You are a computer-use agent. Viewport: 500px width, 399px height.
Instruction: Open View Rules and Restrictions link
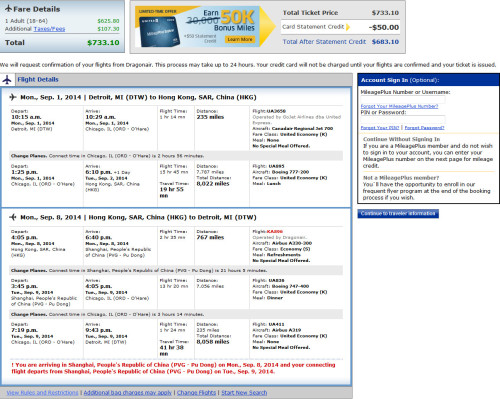[x=42, y=393]
